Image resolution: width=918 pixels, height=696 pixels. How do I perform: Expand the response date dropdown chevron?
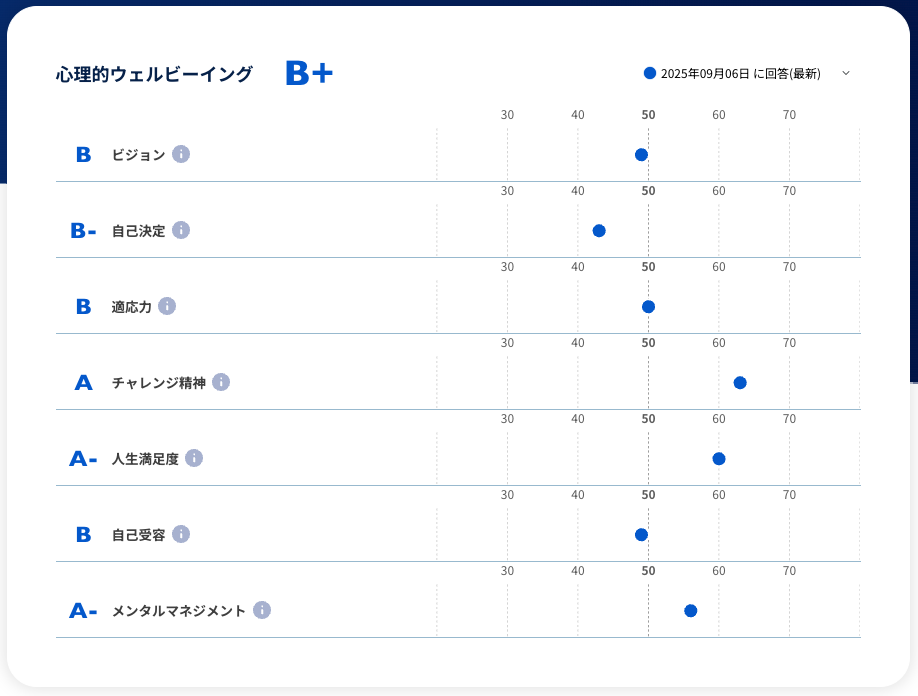point(846,73)
